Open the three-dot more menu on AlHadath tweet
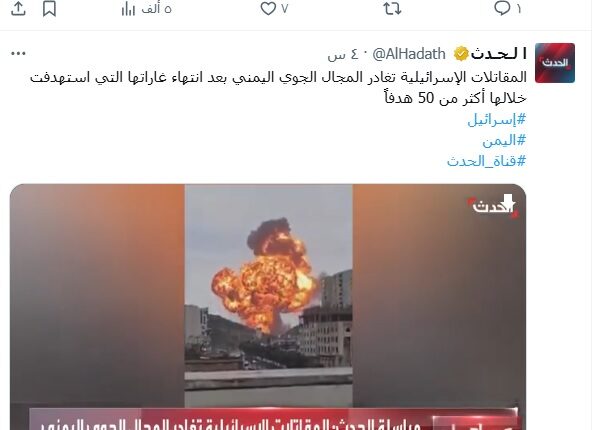This screenshot has width=598, height=430. (x=18, y=54)
